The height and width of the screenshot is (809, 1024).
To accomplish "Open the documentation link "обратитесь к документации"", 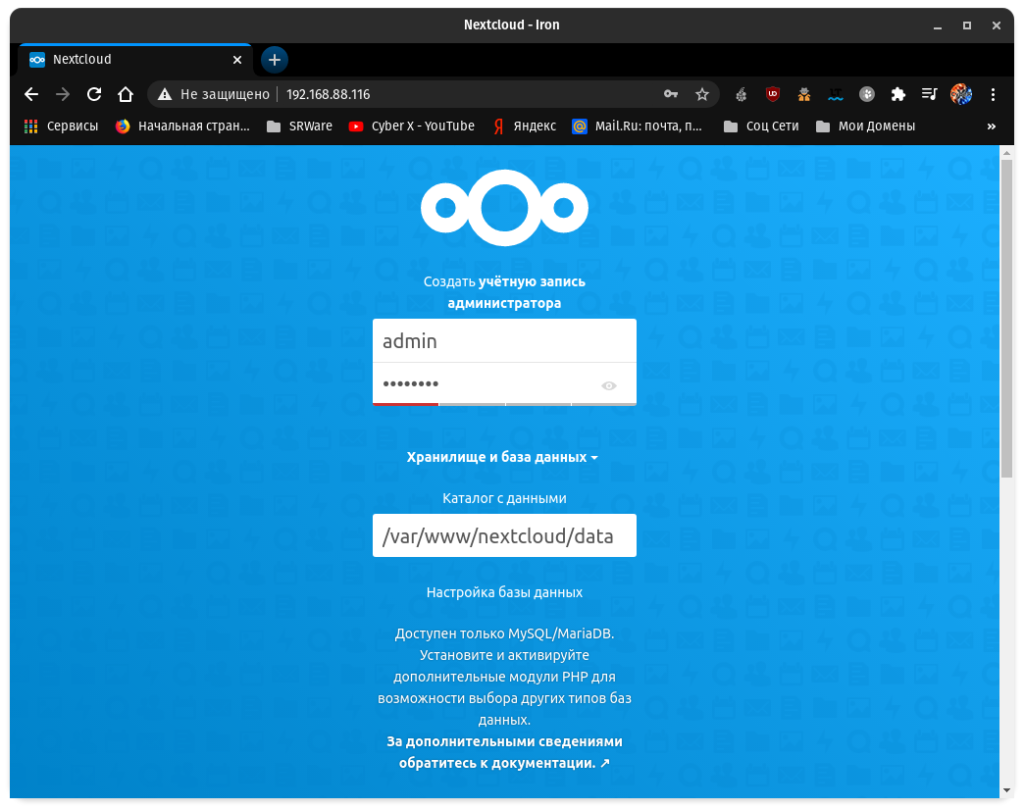I will 504,763.
